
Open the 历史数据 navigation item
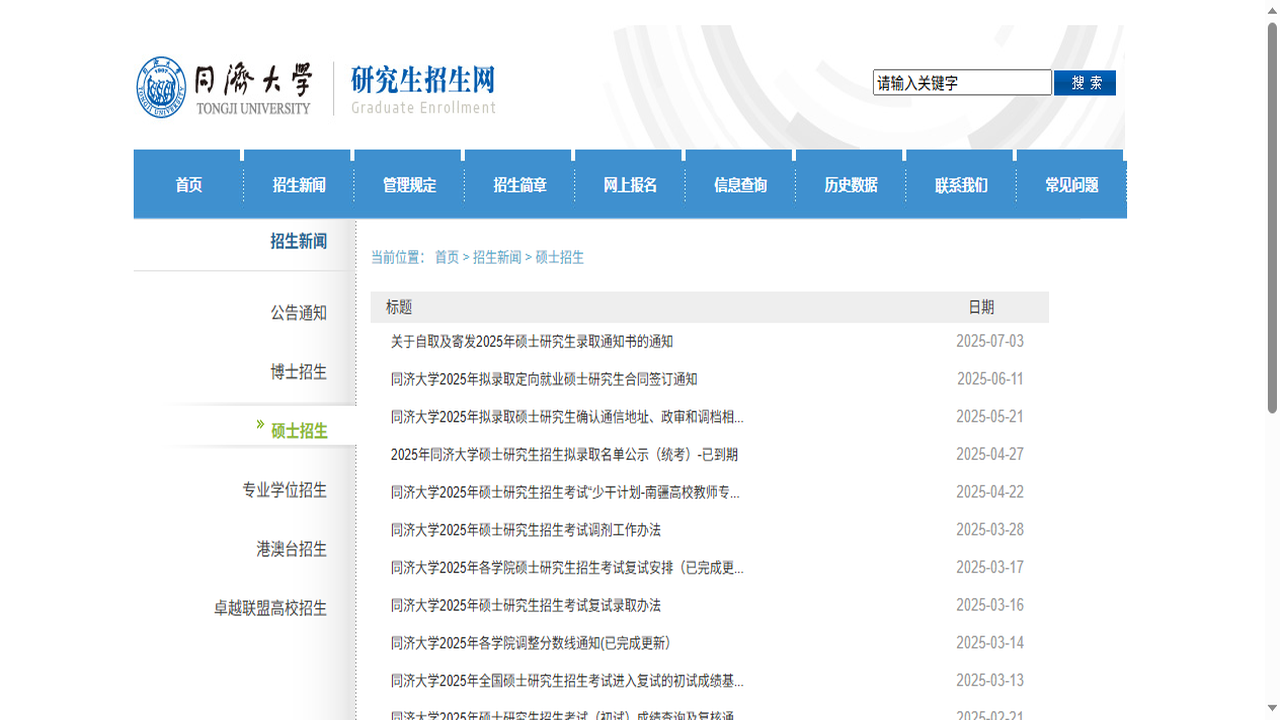[849, 184]
